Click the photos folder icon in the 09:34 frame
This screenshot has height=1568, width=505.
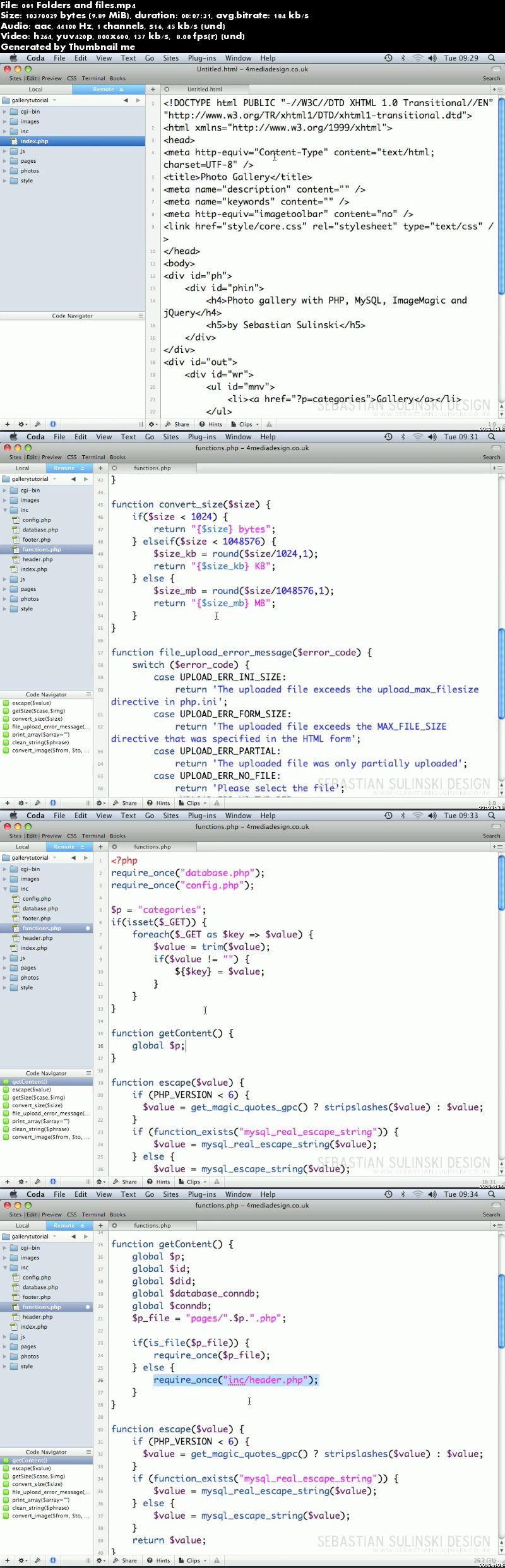pyautogui.click(x=14, y=1356)
